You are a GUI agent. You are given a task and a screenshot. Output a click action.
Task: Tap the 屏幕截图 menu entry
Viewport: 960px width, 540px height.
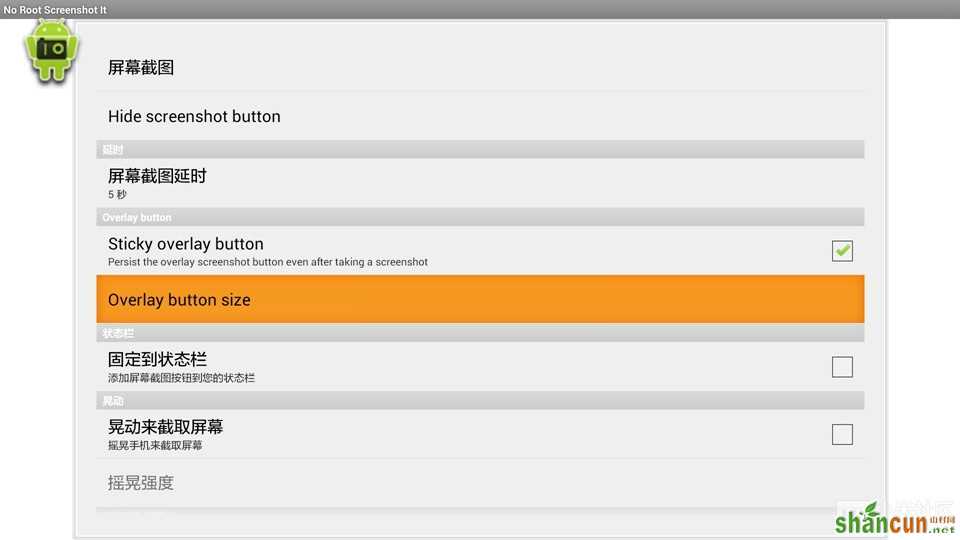coord(480,67)
